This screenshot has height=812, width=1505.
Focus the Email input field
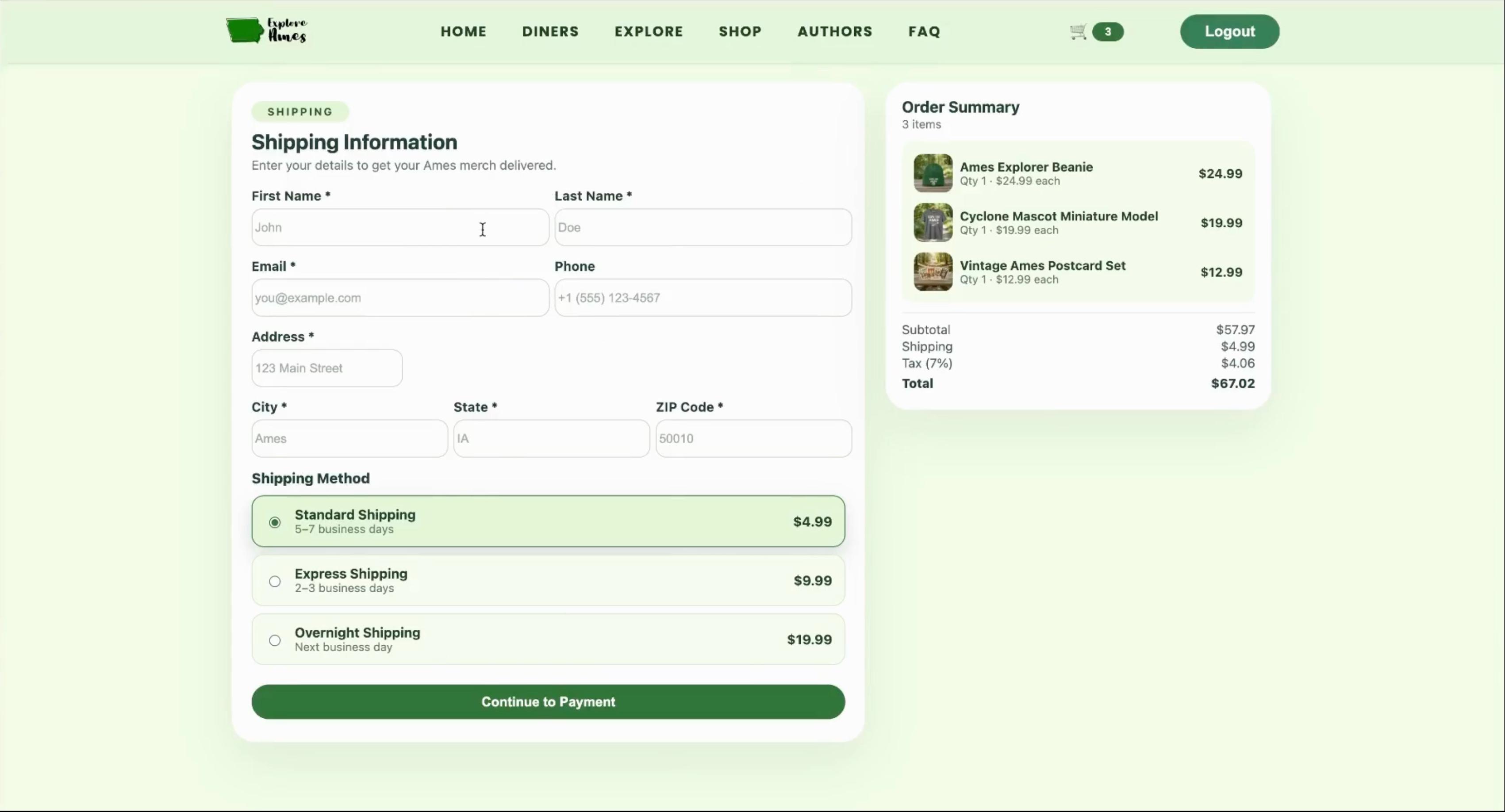(x=400, y=297)
